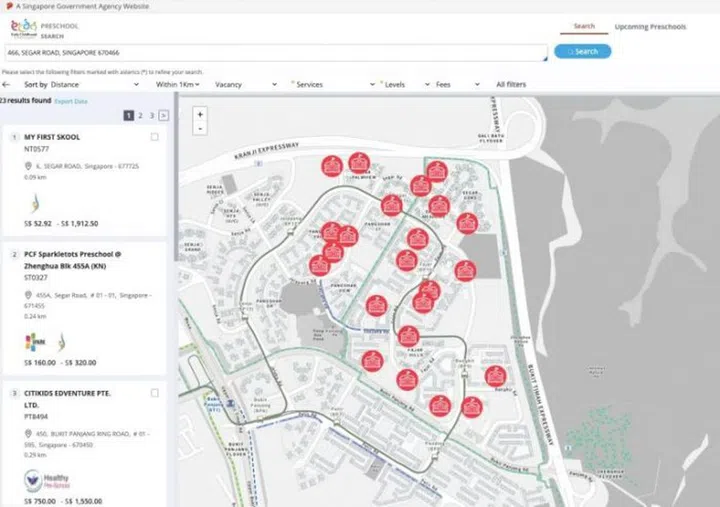Tick the MY FIRST SKOOL checkbox
Viewport: 720px width, 507px height.
point(154,137)
